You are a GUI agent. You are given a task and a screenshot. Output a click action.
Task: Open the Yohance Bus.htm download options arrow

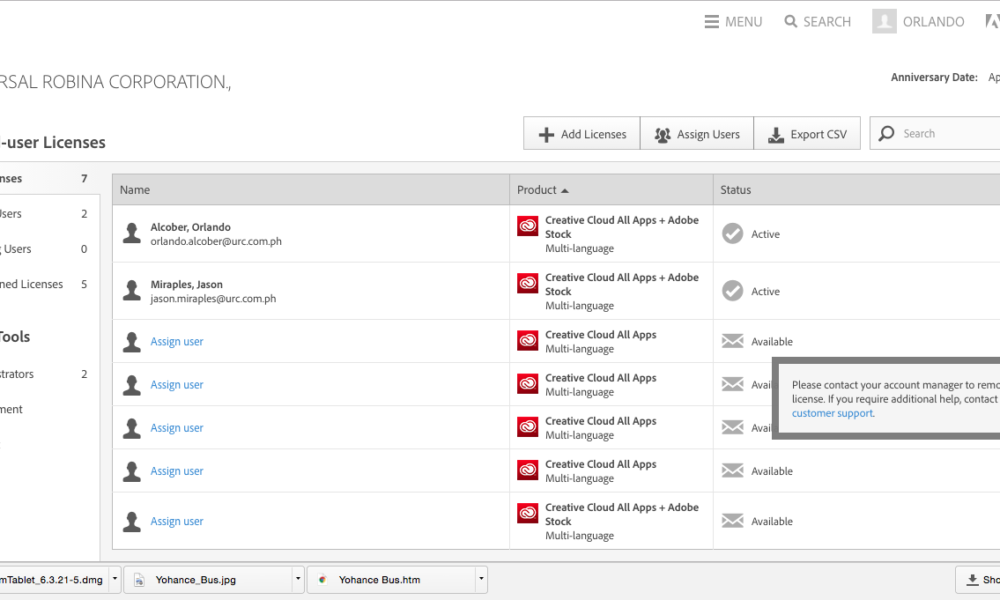pyautogui.click(x=481, y=579)
